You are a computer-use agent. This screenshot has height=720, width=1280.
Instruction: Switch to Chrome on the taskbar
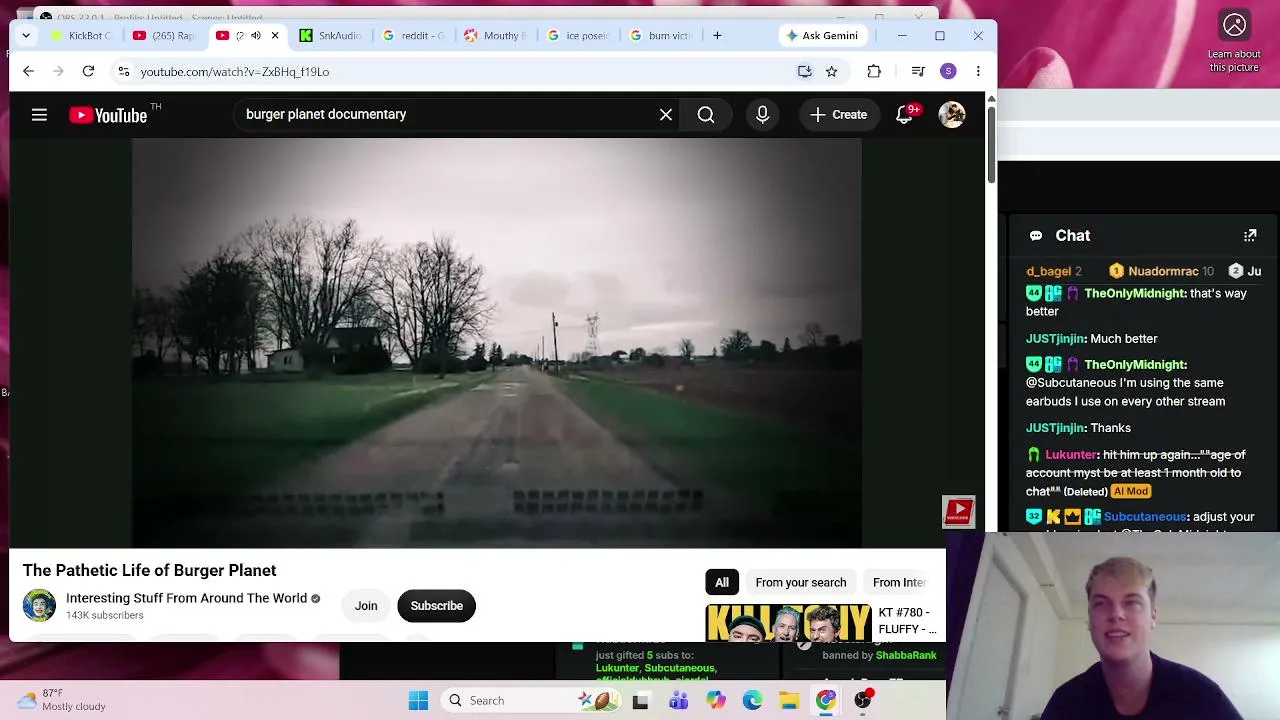(826, 700)
